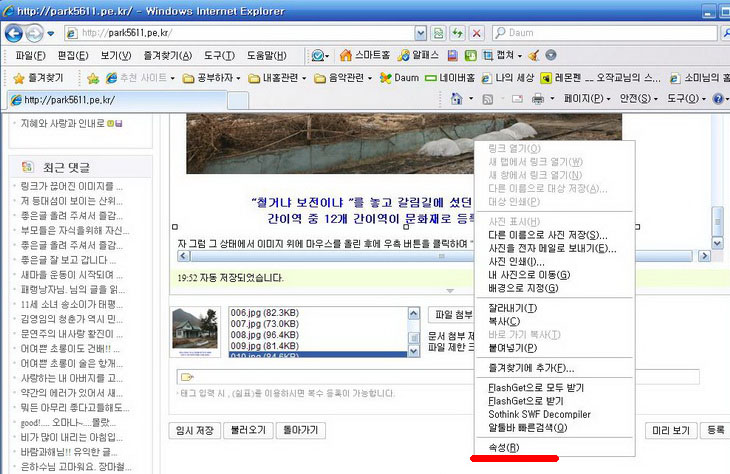The image size is (730, 474).
Task: Click the Print icon in command bar
Action: point(537,99)
